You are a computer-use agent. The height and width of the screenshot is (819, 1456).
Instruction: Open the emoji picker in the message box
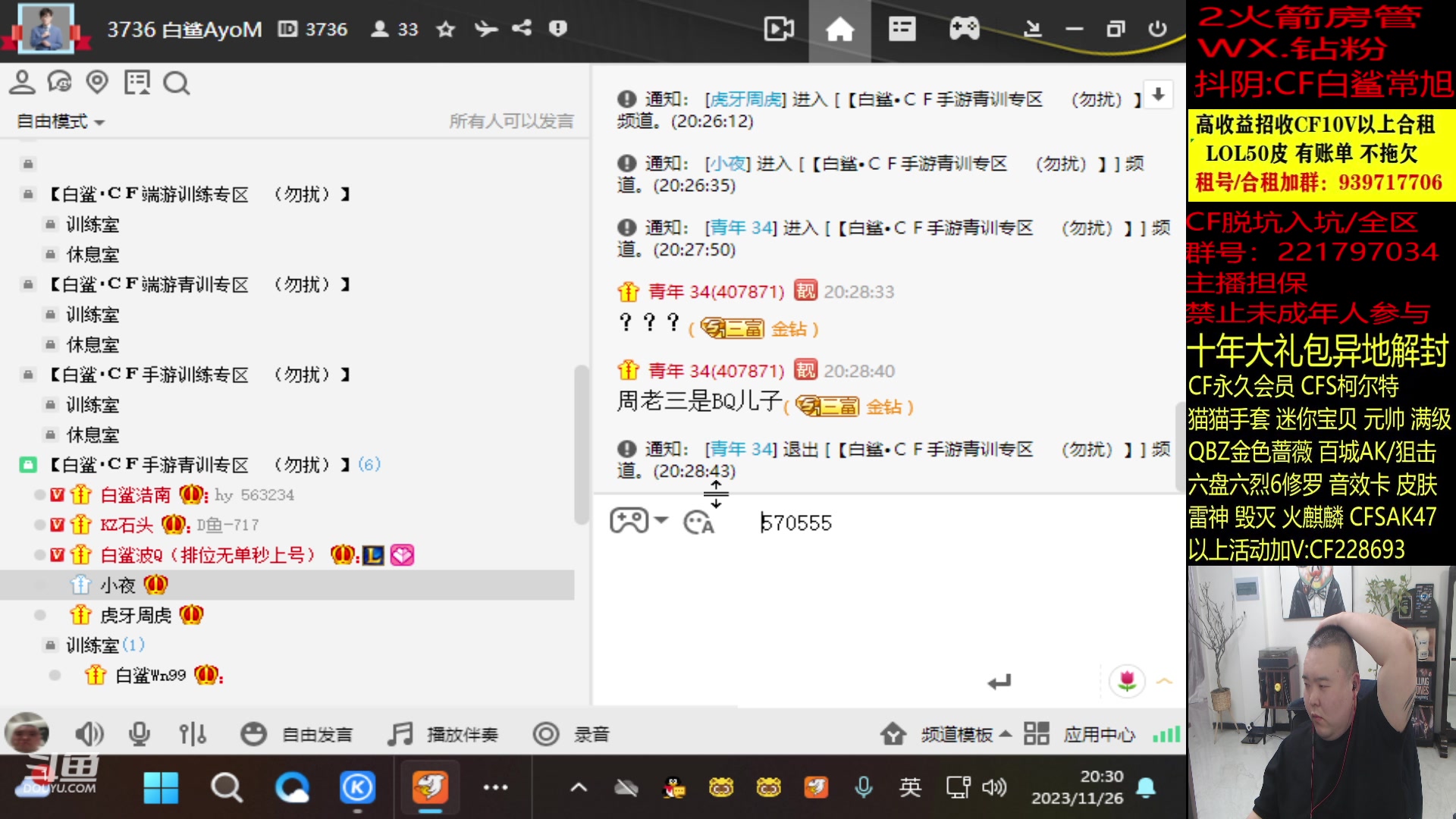698,522
